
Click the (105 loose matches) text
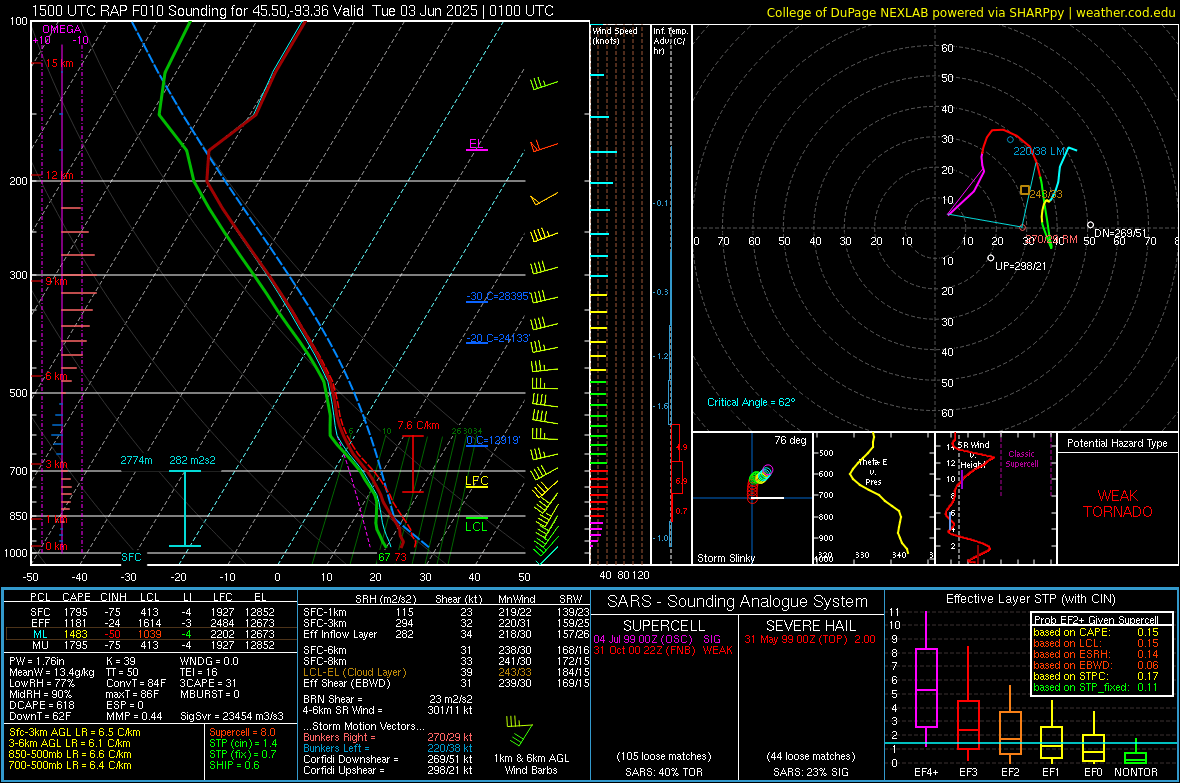663,756
